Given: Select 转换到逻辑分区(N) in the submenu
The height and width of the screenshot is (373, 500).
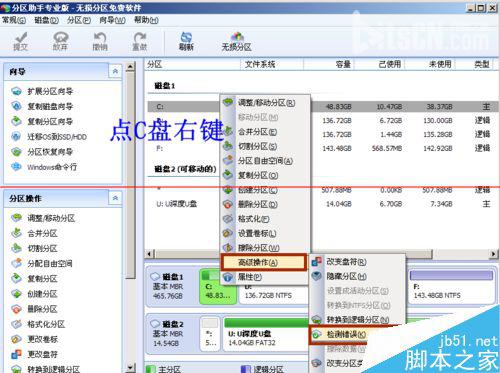Looking at the screenshot, I should tap(357, 320).
